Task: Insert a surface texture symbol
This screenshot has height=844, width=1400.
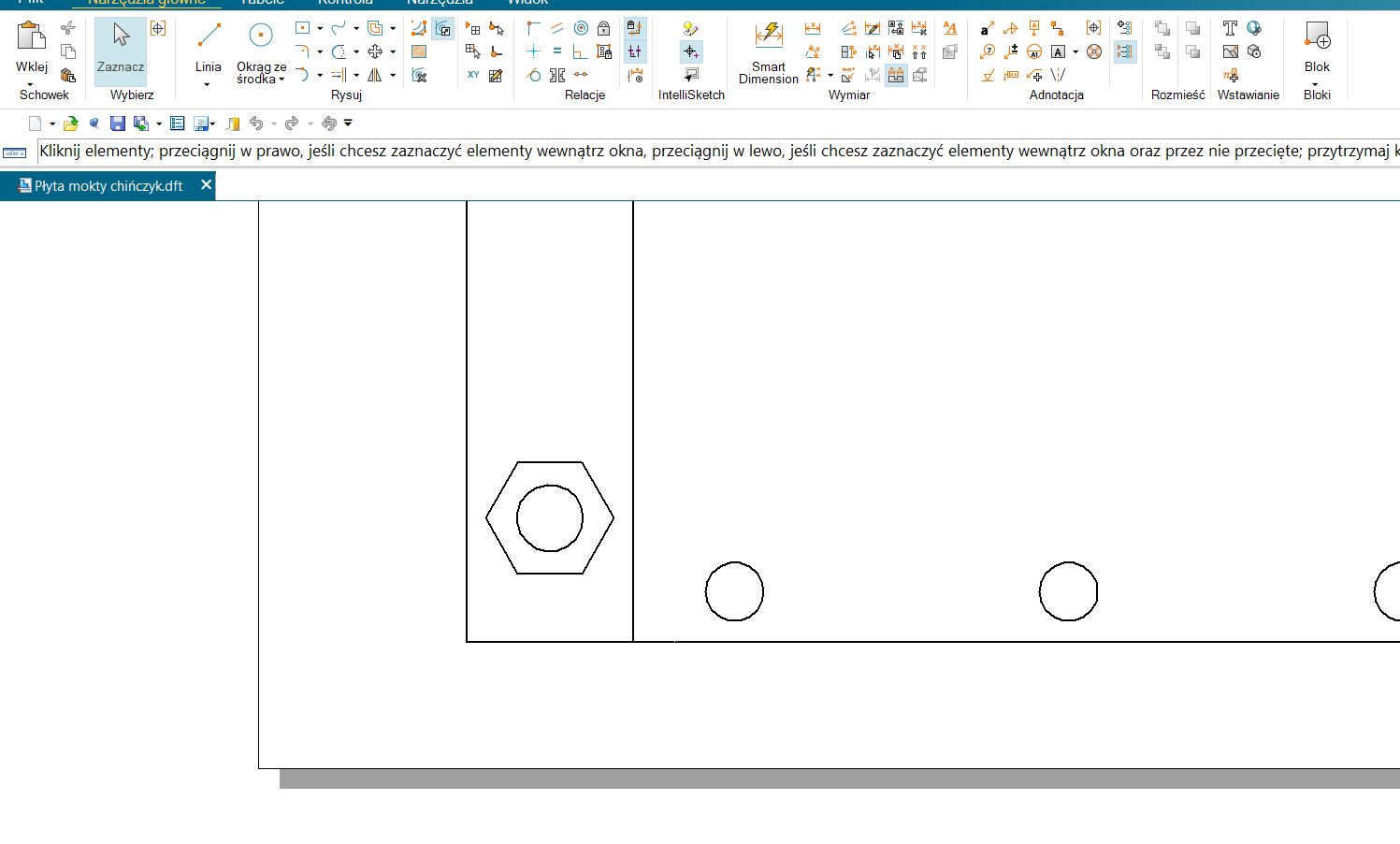Action: click(x=988, y=75)
